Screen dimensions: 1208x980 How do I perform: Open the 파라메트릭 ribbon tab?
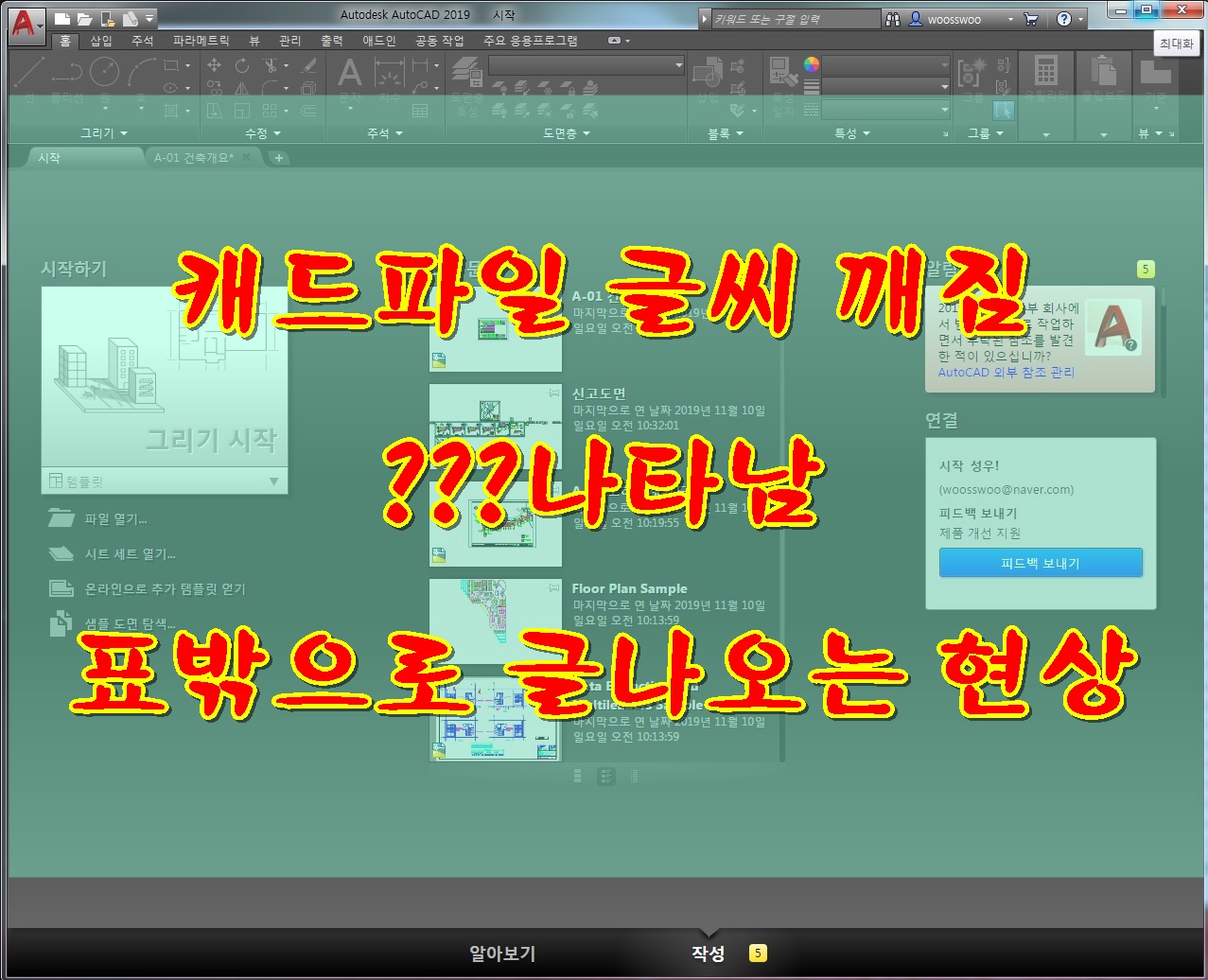point(201,41)
